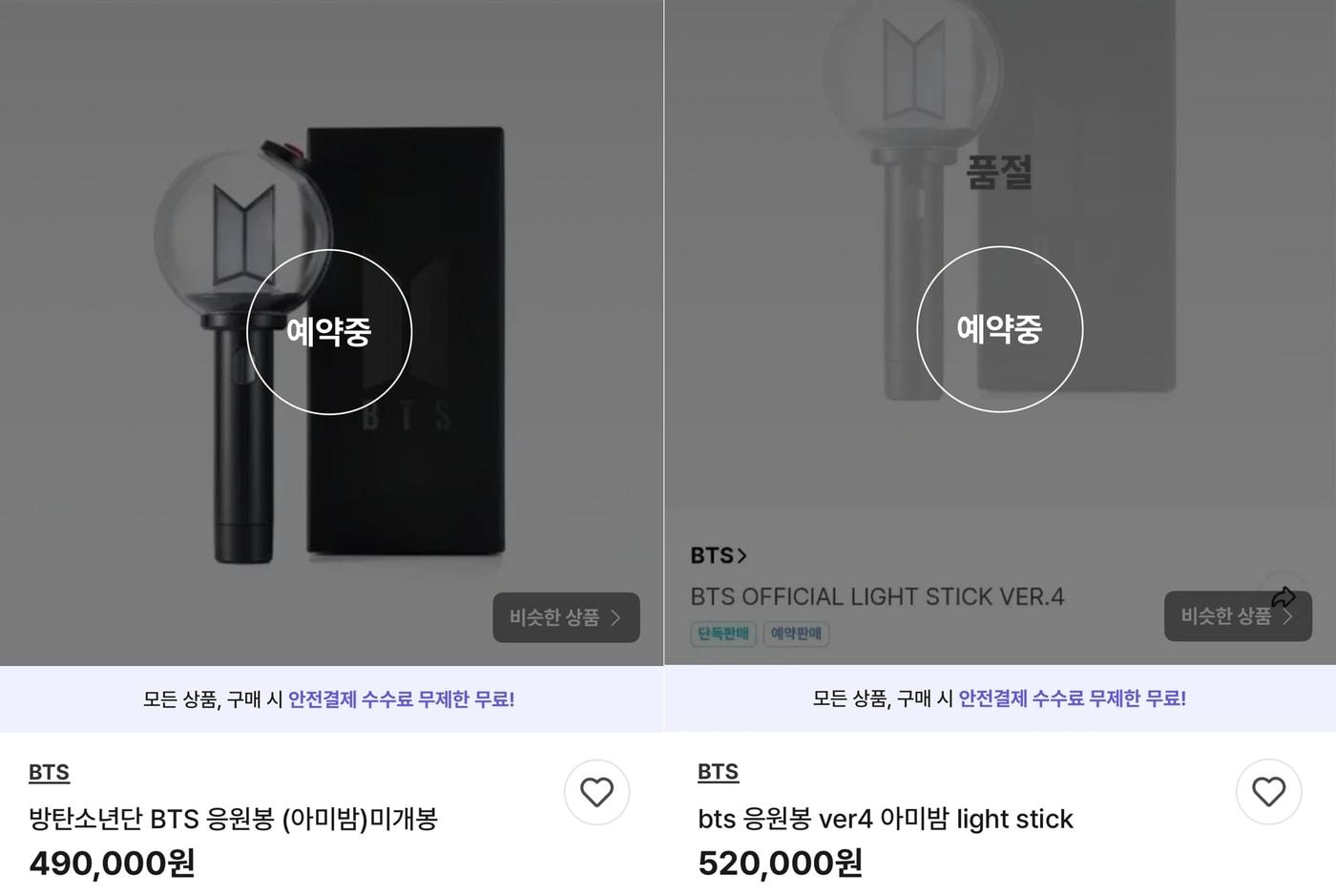Tap the 예약중 badge on left product
The width and height of the screenshot is (1336, 896).
pos(329,331)
